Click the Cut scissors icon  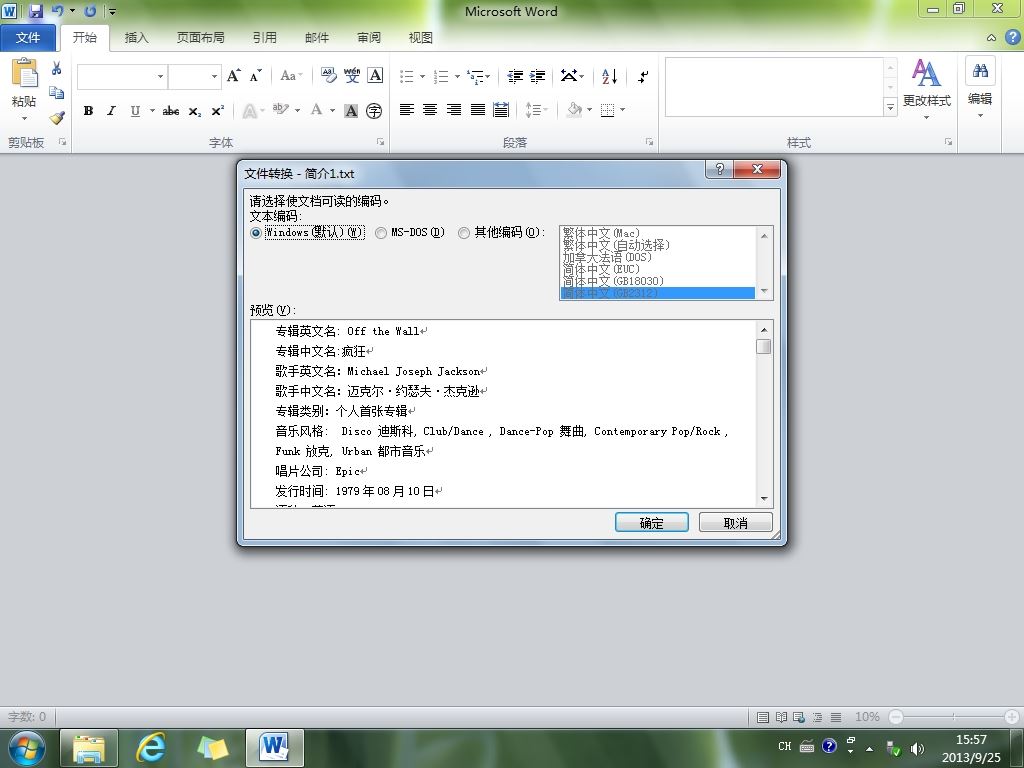tap(57, 68)
